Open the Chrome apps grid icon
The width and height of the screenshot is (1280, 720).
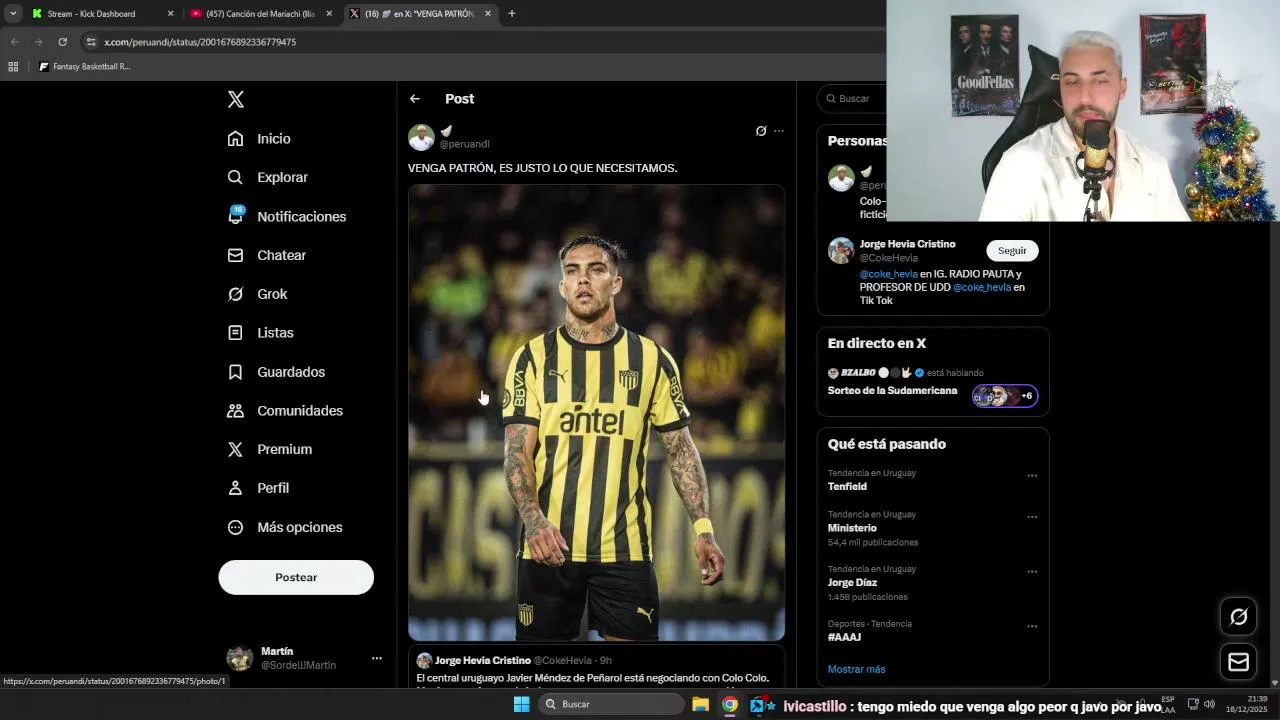13,67
